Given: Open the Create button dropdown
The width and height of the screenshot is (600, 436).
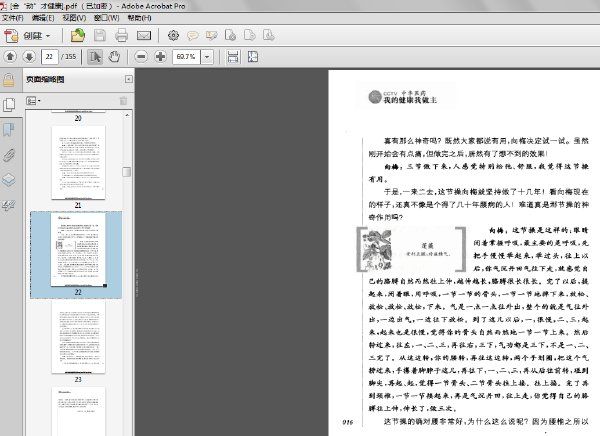Looking at the screenshot, I should coord(27,36).
